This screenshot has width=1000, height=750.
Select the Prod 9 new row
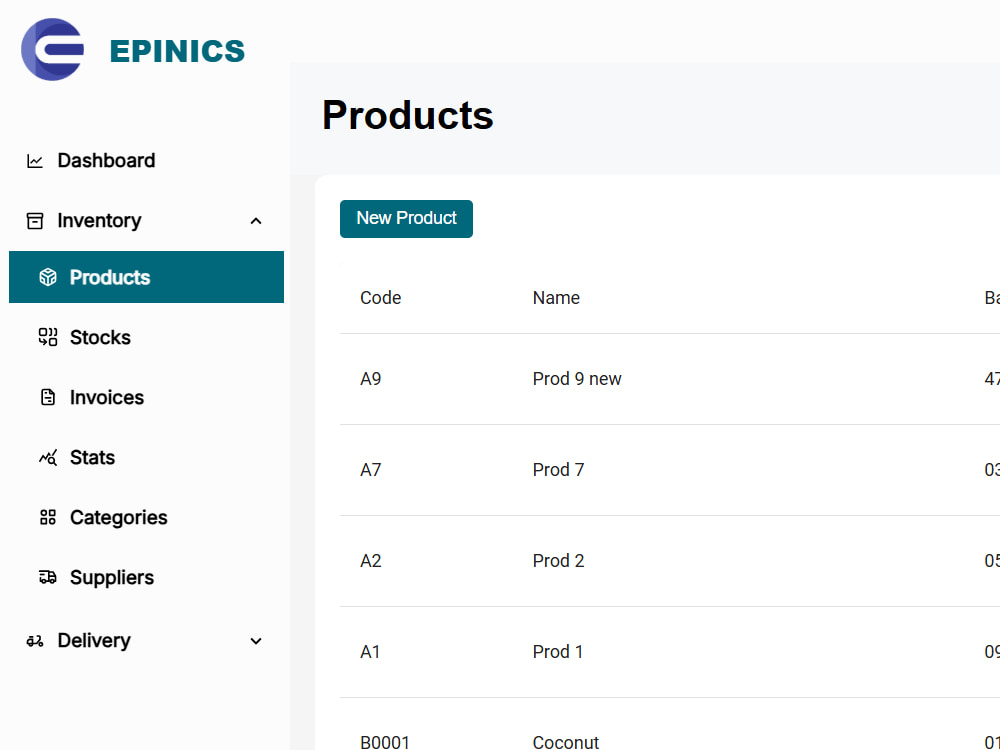[670, 379]
